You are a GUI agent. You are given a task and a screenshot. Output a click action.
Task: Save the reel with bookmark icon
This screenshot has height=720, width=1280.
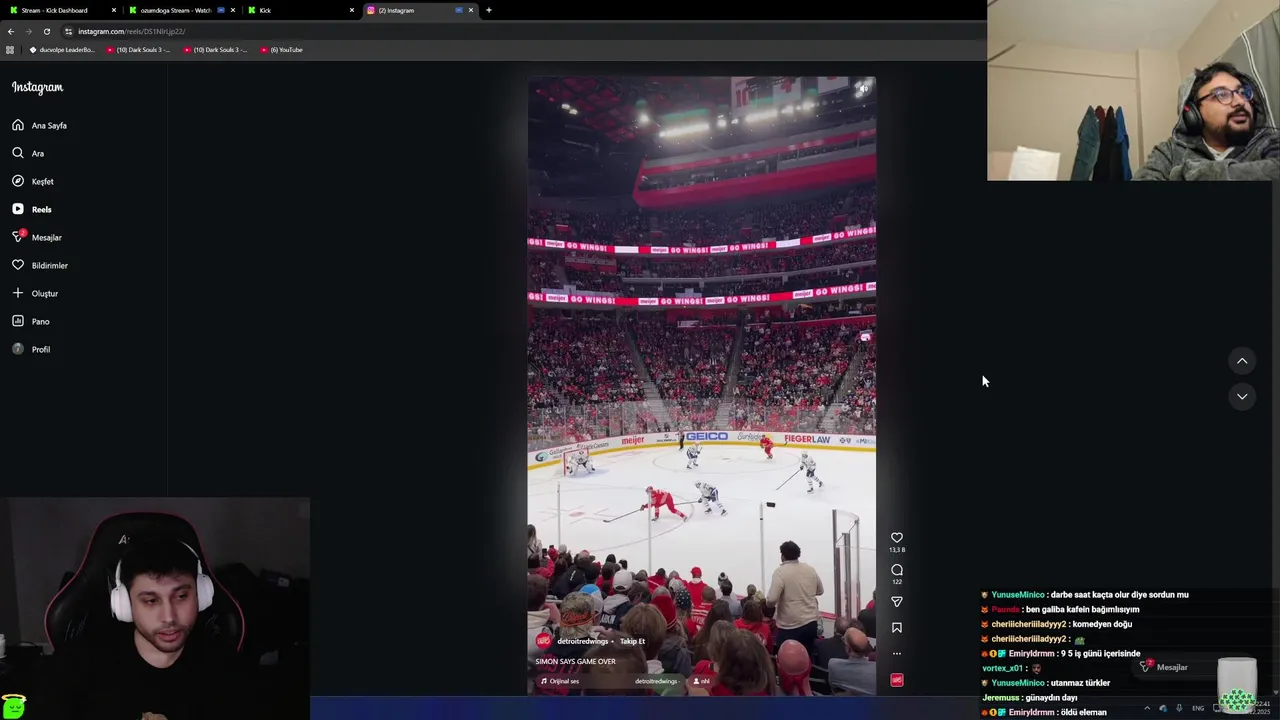(897, 628)
